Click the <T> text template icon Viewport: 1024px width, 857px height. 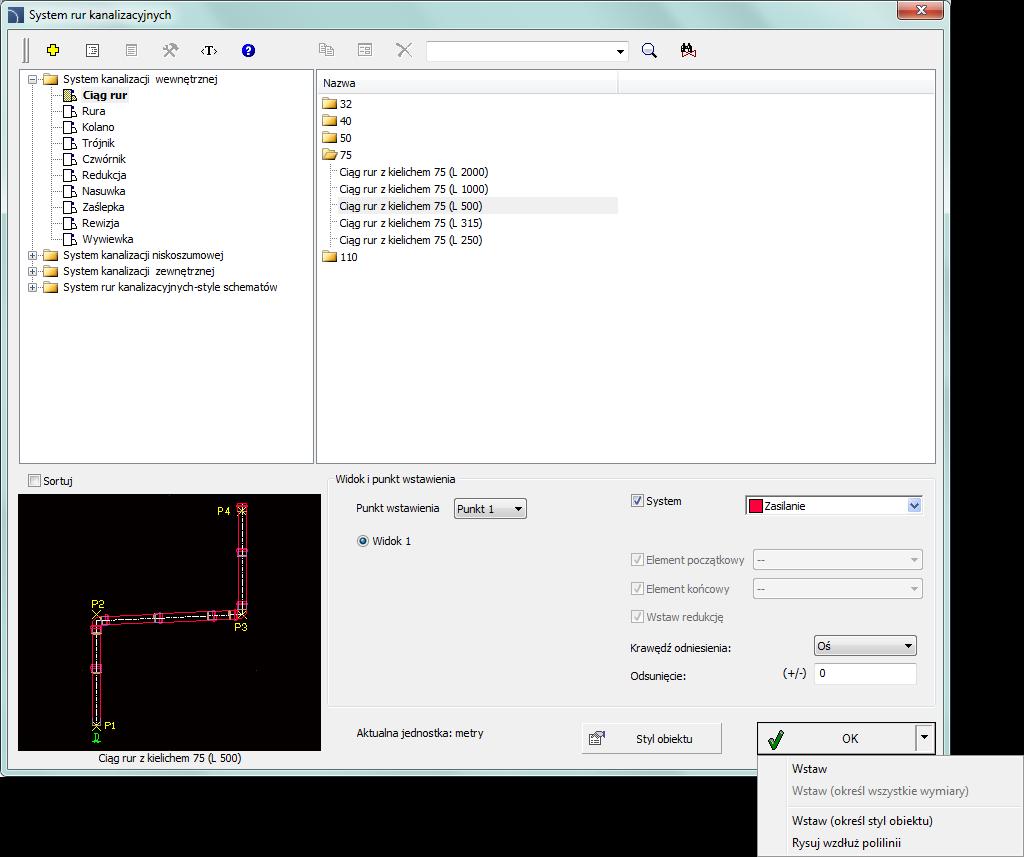209,50
